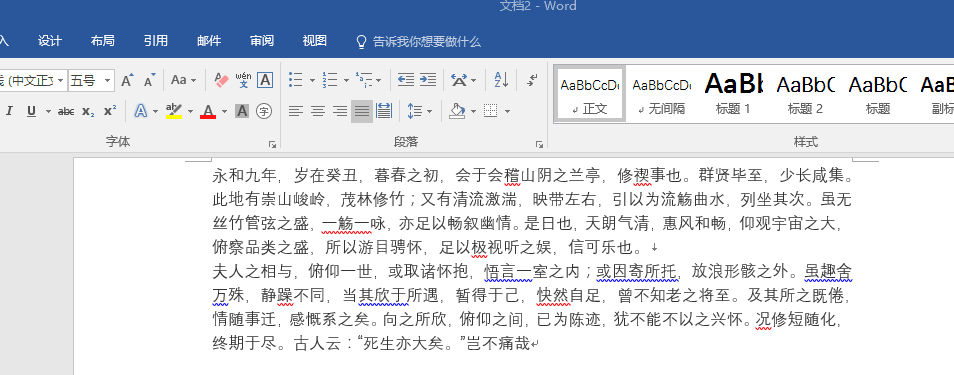Open Font dialog launcher in 字体 group
The image size is (954, 375).
272,144
